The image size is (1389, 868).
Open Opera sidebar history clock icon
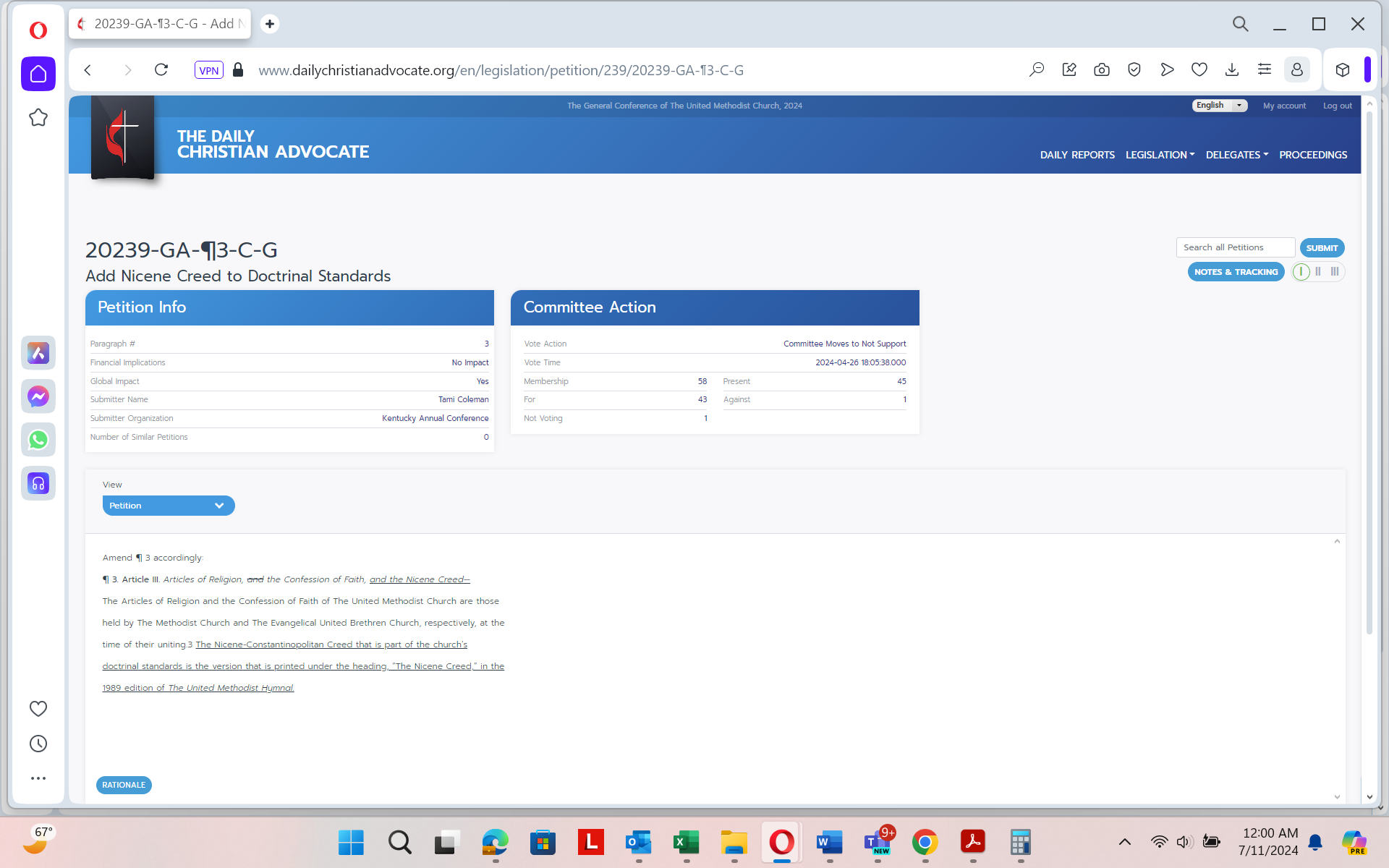click(x=38, y=744)
